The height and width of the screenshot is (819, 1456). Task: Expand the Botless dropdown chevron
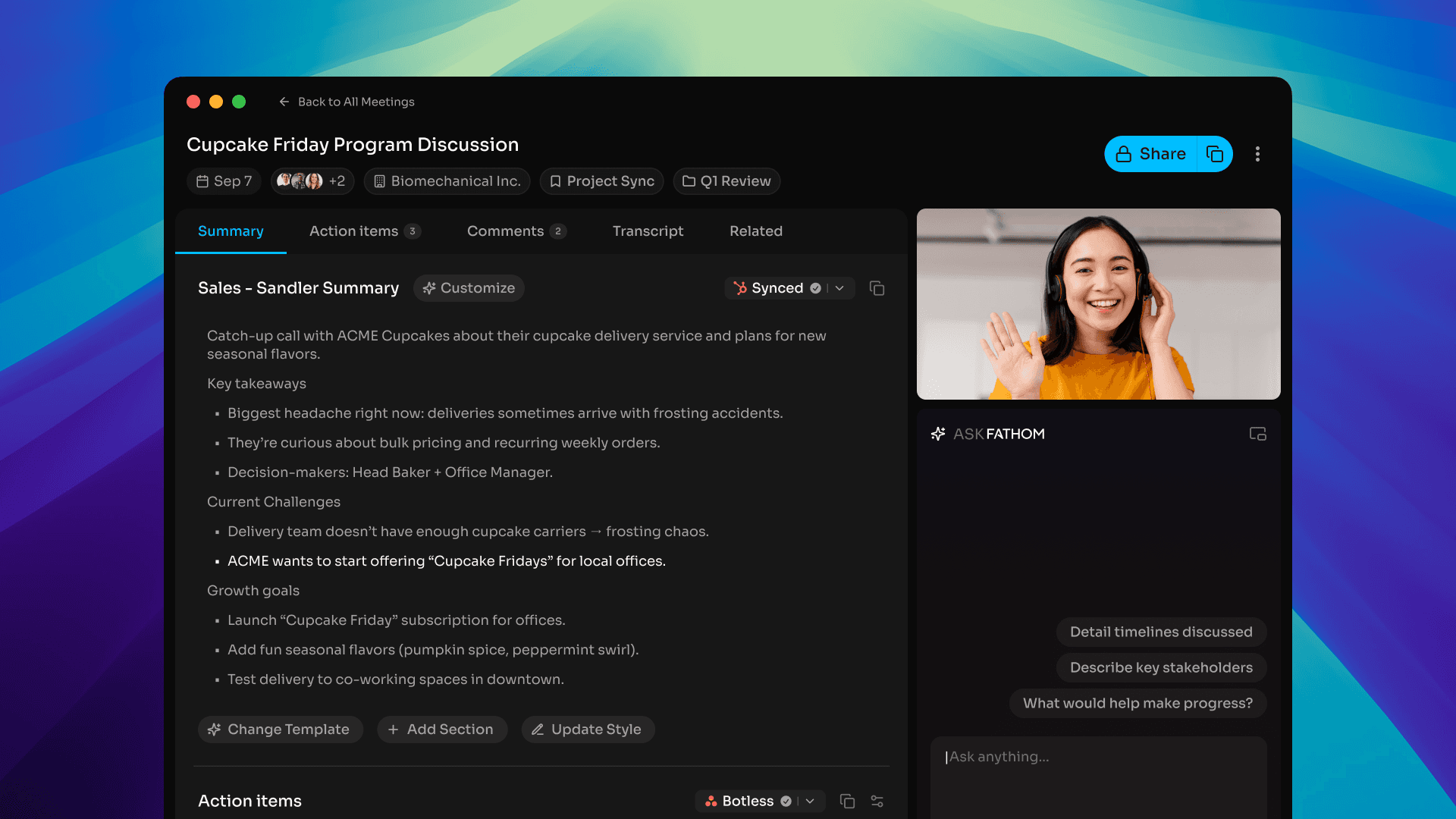click(810, 801)
